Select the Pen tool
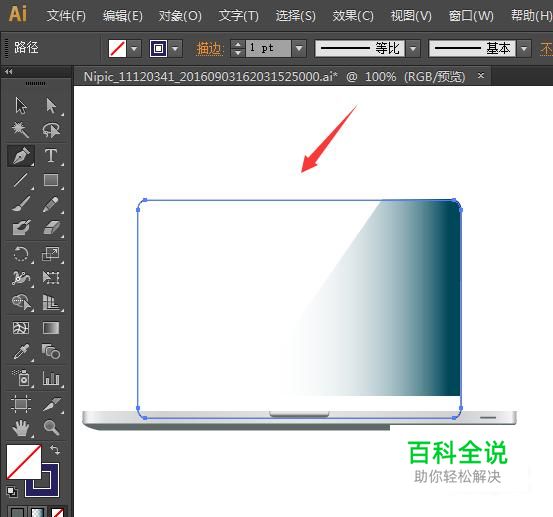553x517 pixels. coord(21,156)
